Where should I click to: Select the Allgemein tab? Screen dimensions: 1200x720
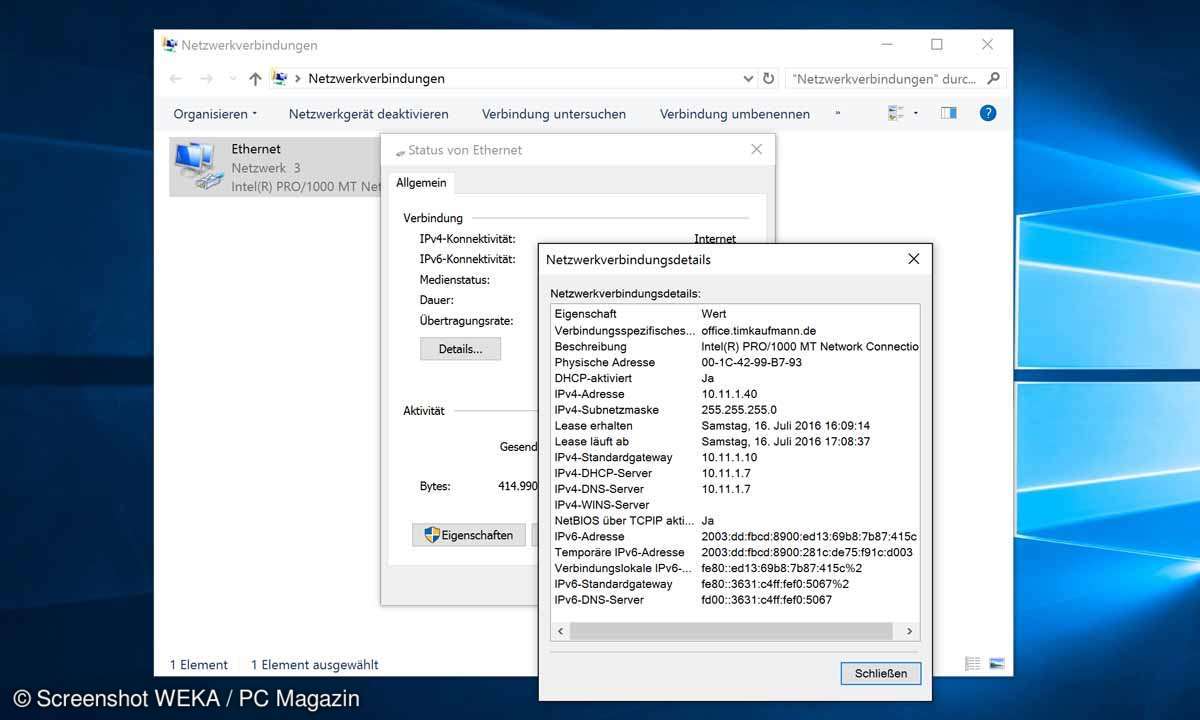(422, 183)
